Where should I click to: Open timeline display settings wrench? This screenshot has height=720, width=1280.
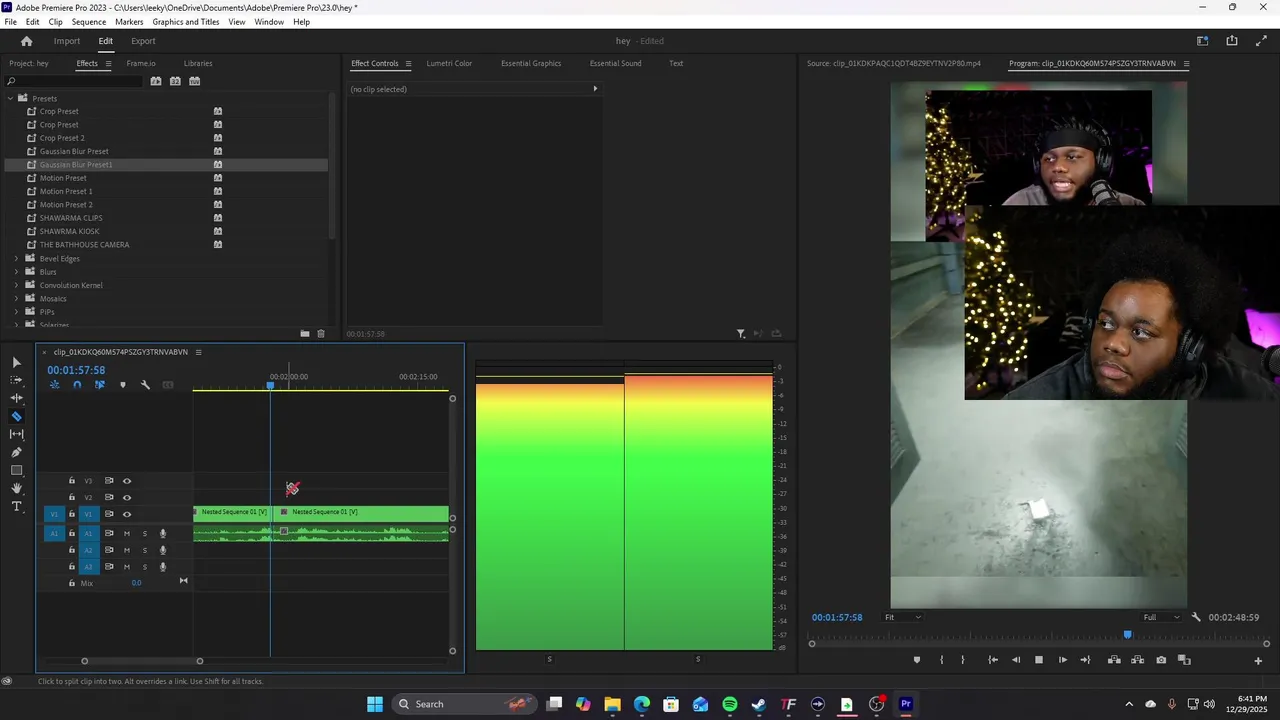pyautogui.click(x=145, y=385)
